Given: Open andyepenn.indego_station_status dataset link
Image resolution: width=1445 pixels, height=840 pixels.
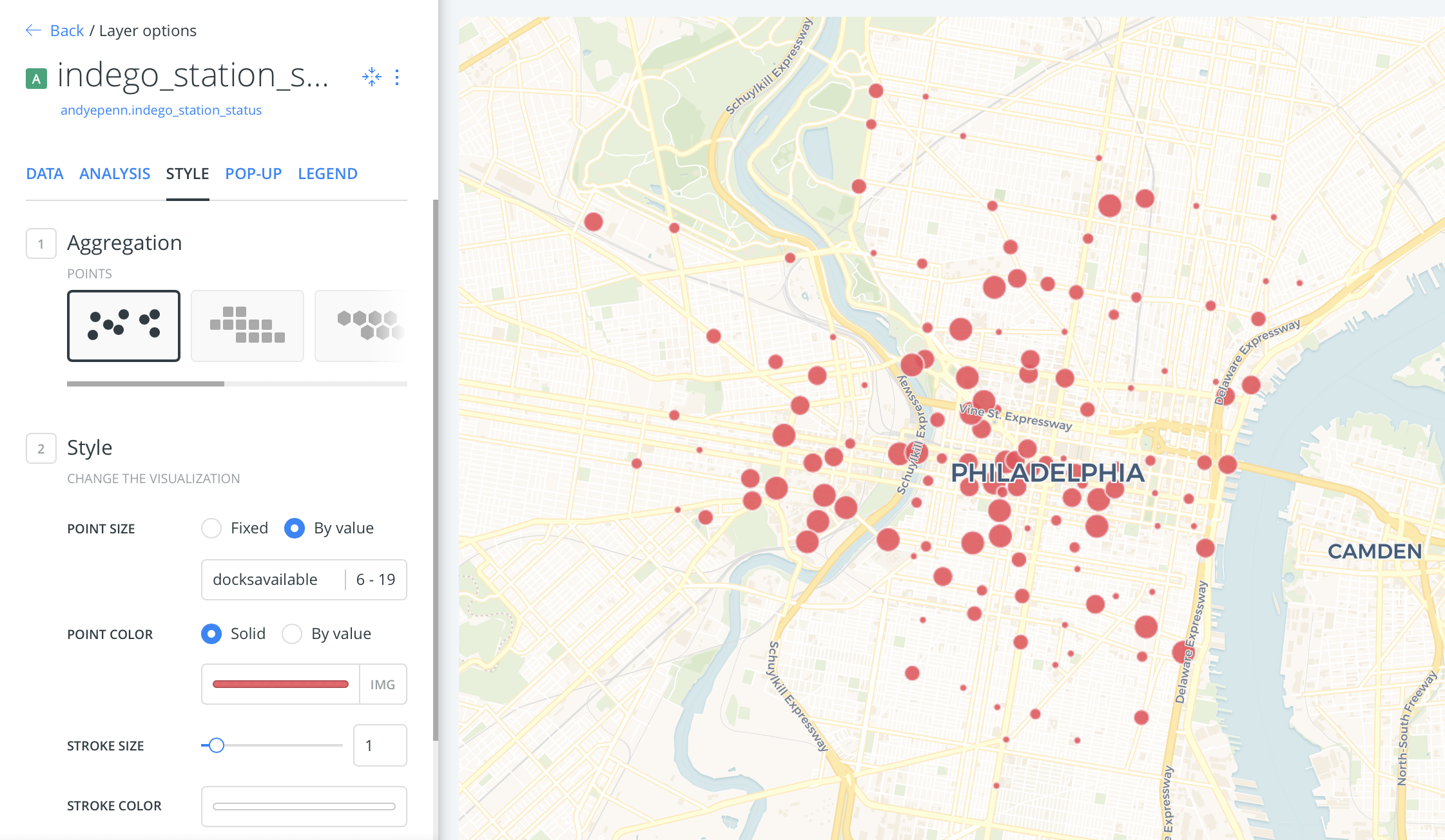Looking at the screenshot, I should tap(161, 110).
